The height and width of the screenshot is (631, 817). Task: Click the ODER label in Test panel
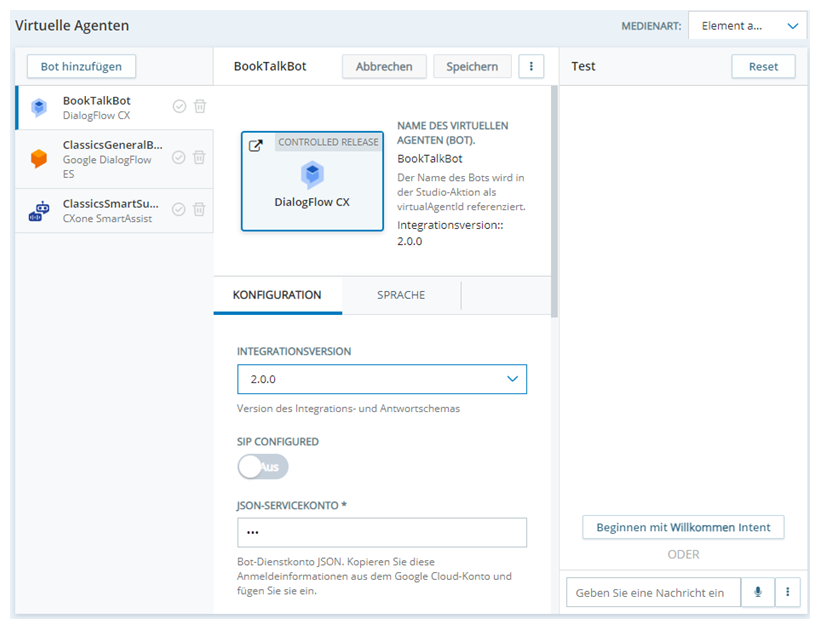pyautogui.click(x=683, y=554)
